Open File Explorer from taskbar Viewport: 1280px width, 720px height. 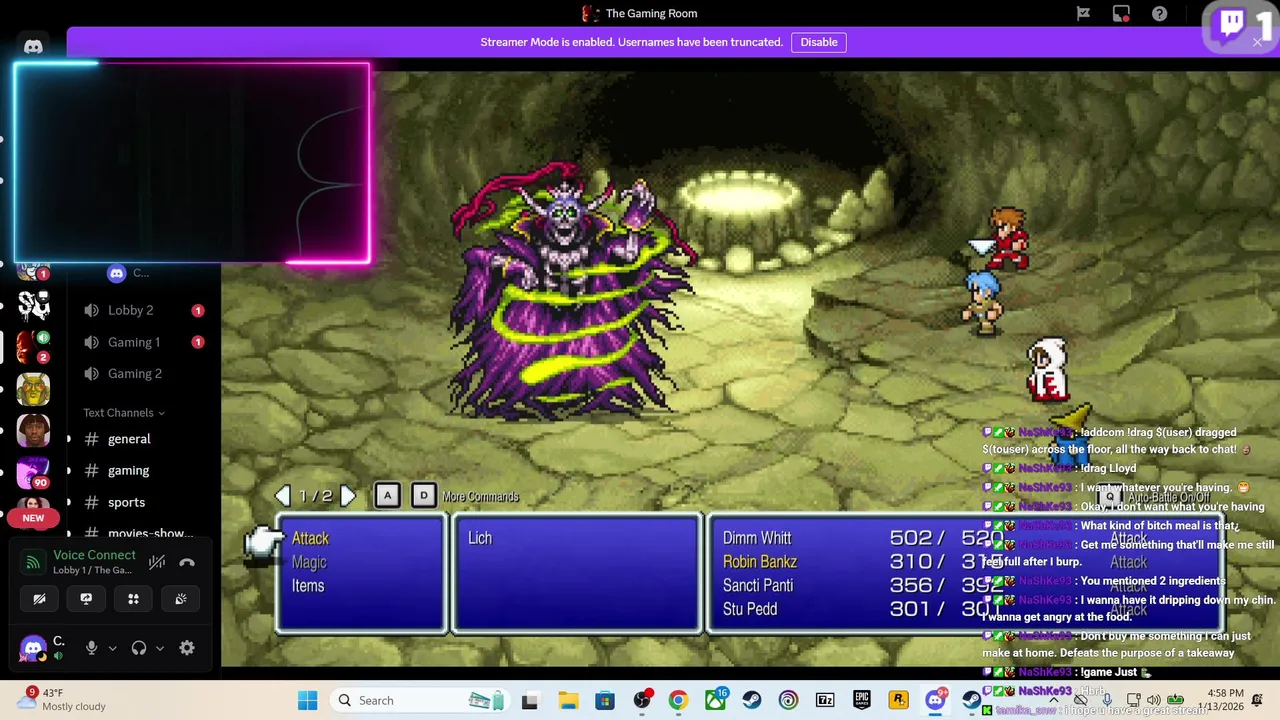click(x=568, y=700)
